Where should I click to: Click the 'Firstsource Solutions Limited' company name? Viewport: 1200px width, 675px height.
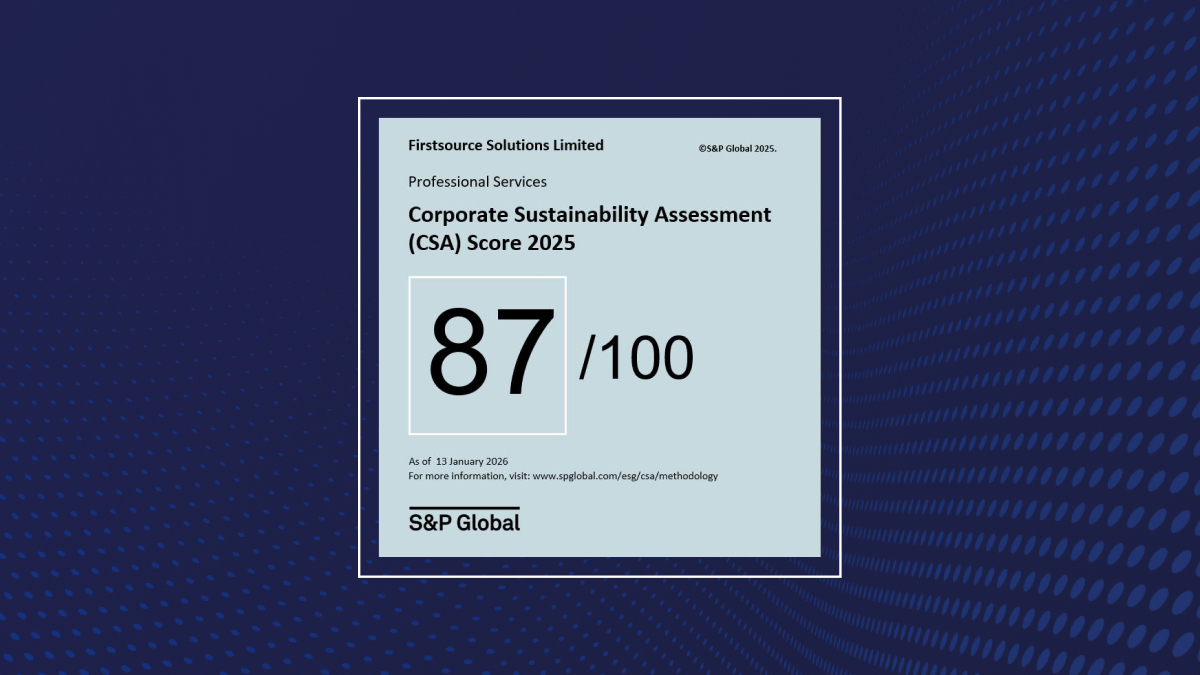coord(506,145)
